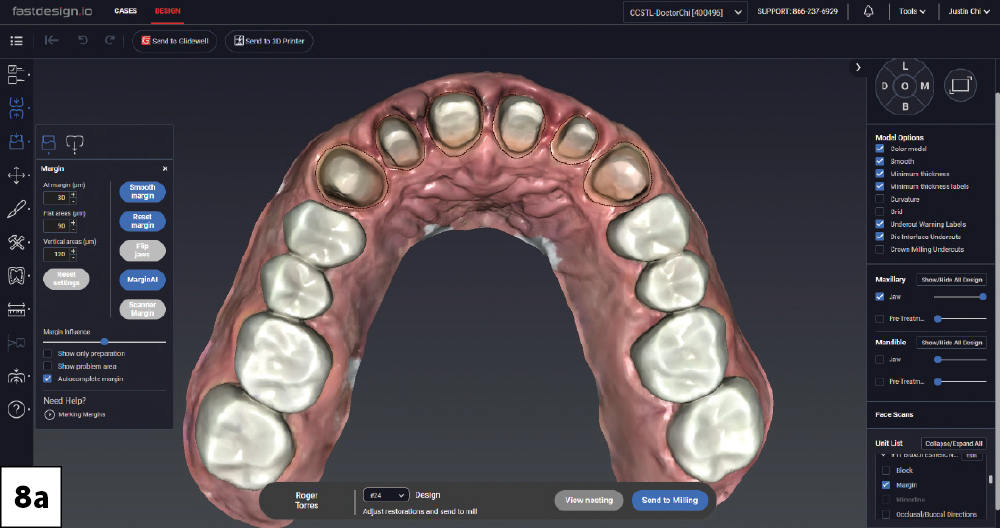Set view to Distal (D) on orientation wheel

tap(885, 86)
